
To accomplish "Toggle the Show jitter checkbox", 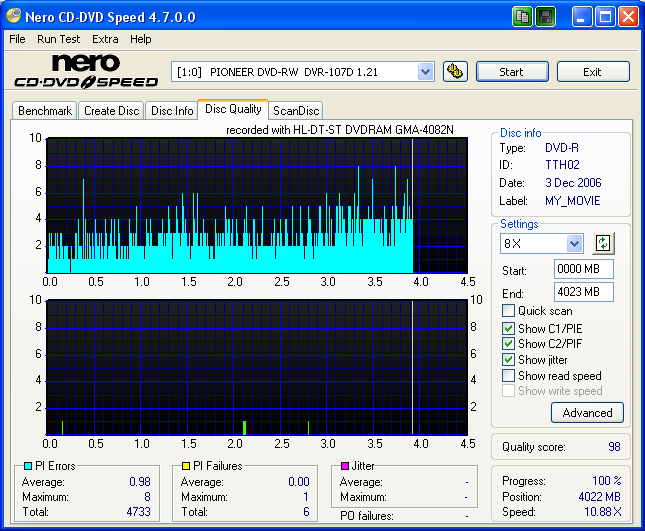I will coord(508,359).
